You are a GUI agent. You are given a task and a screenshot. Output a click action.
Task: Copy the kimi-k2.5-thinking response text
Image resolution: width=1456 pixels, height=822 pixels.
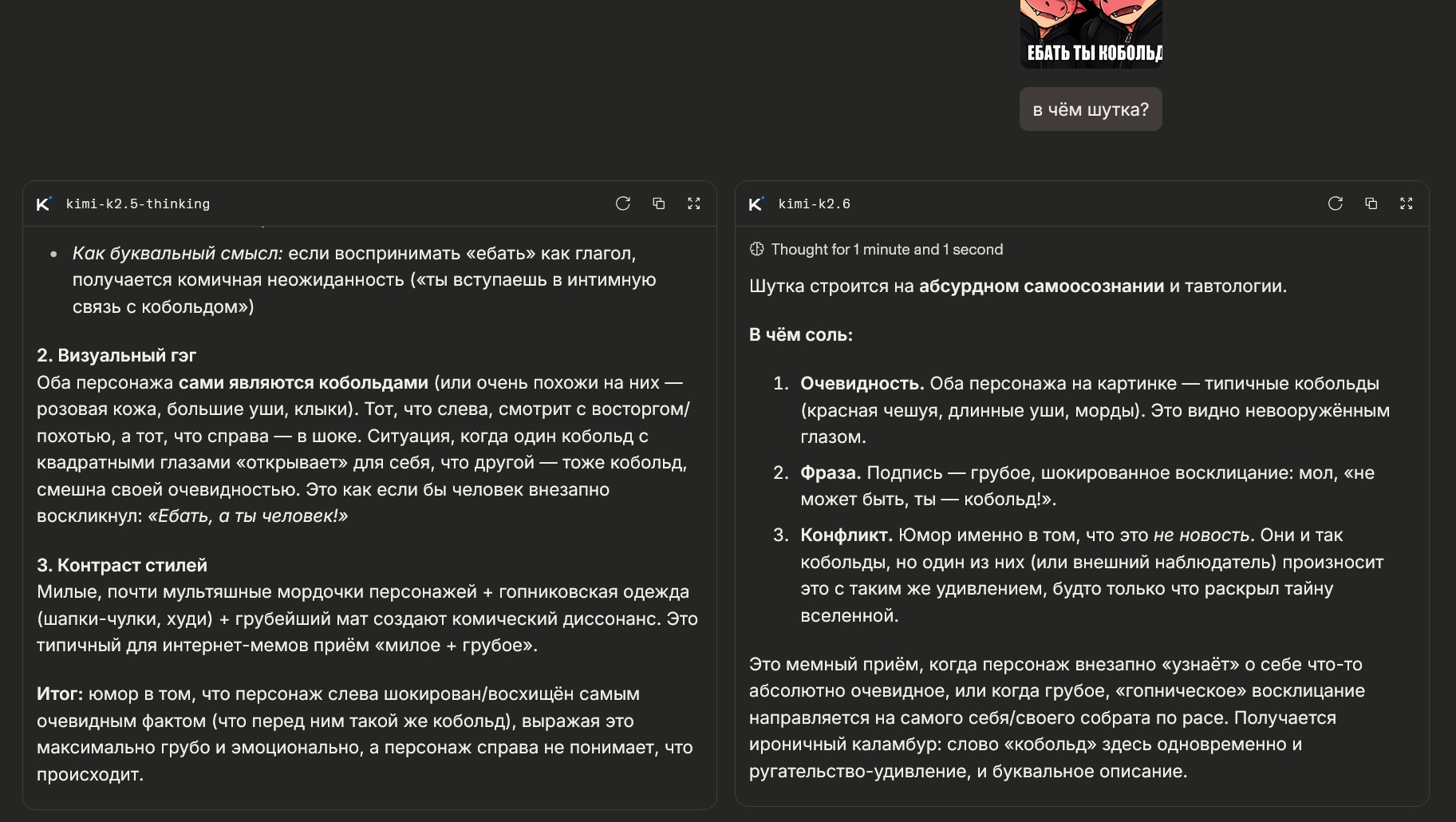click(x=658, y=204)
